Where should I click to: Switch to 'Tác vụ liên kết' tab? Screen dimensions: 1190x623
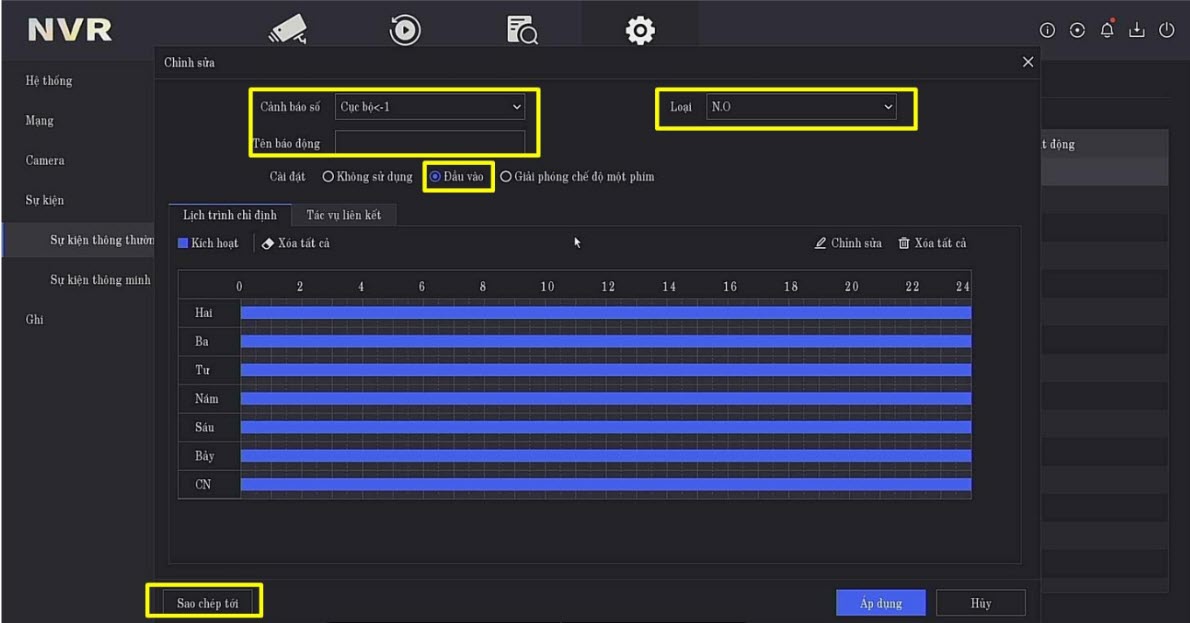pyautogui.click(x=343, y=215)
